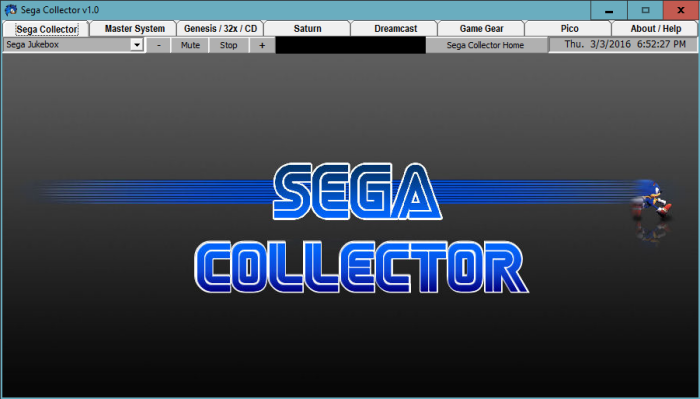Click the SEGA logo graphic
700x399 pixels.
(x=357, y=191)
